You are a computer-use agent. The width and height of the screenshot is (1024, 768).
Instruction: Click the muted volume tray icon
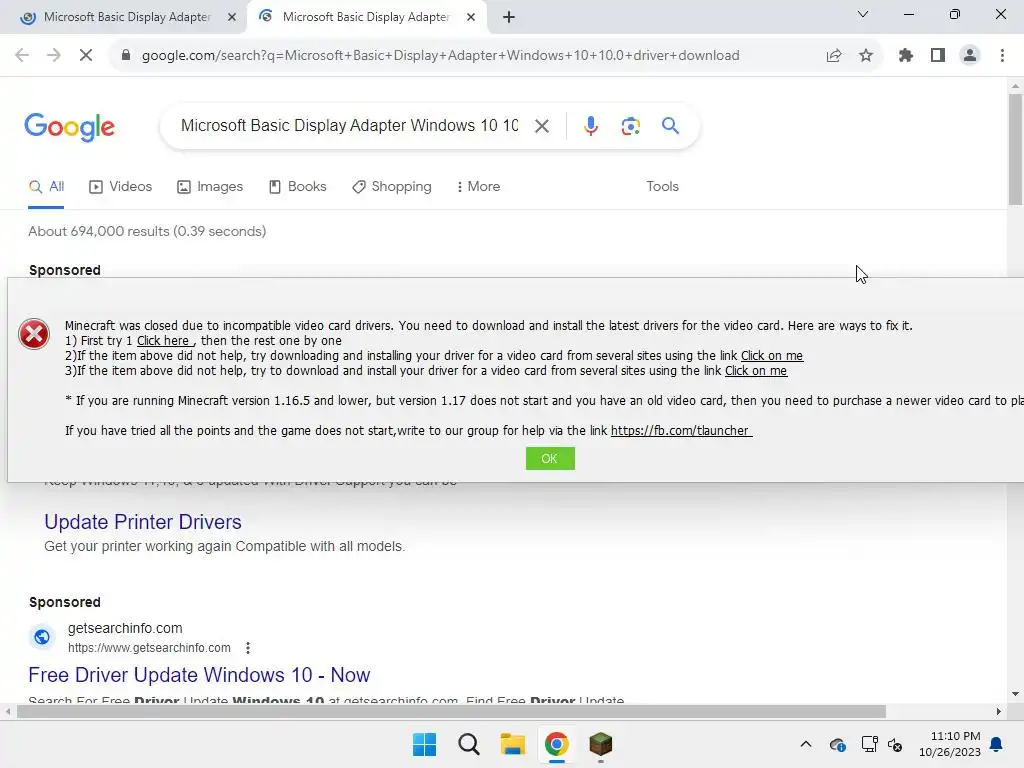tap(895, 744)
